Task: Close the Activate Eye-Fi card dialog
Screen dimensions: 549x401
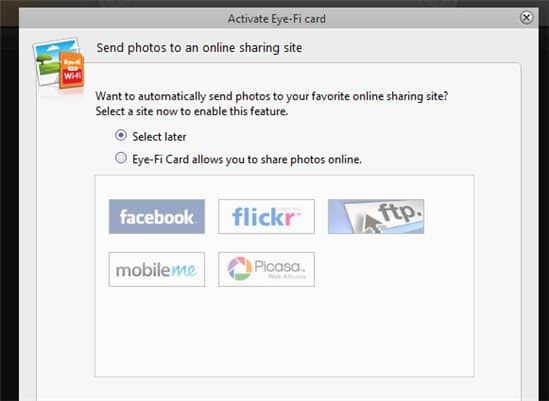Action: (526, 17)
